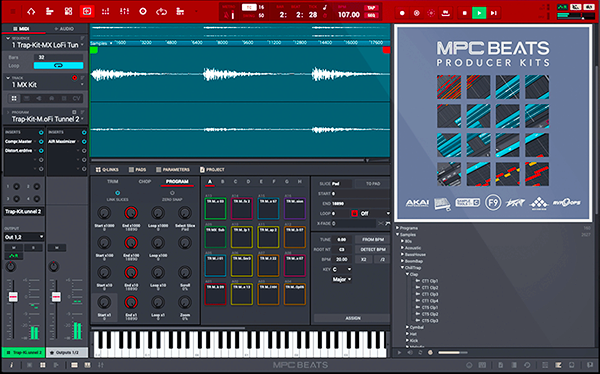Switch to the CHOP tab
This screenshot has height=374, width=600.
(145, 181)
